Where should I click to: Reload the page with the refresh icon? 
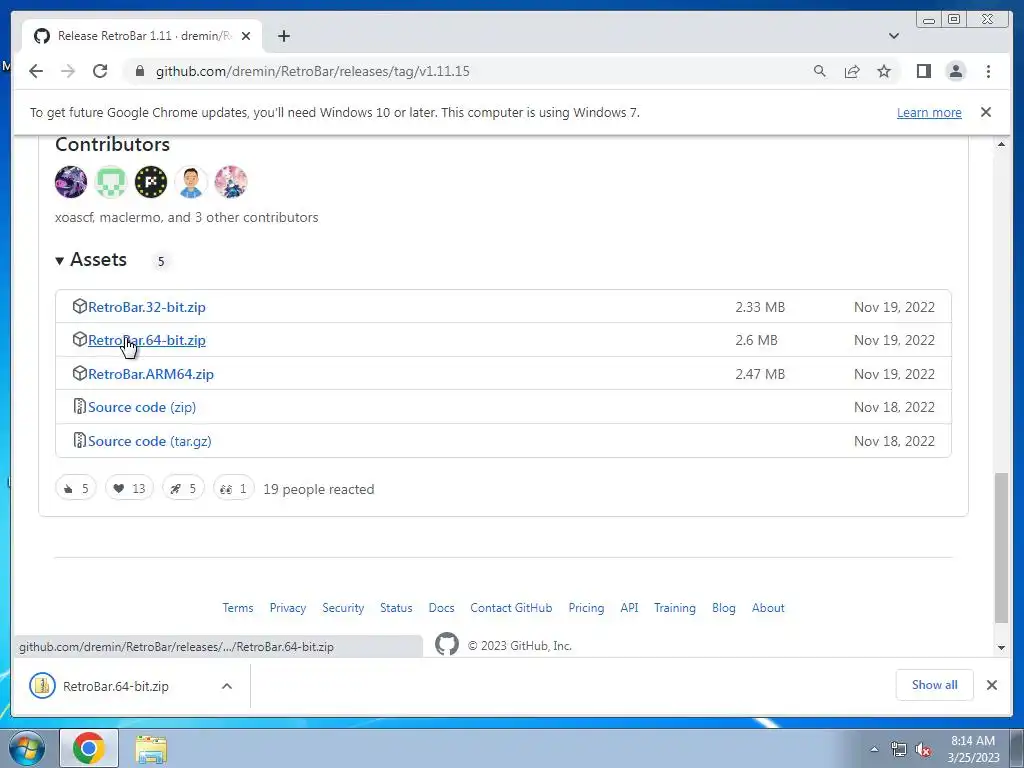pyautogui.click(x=100, y=71)
